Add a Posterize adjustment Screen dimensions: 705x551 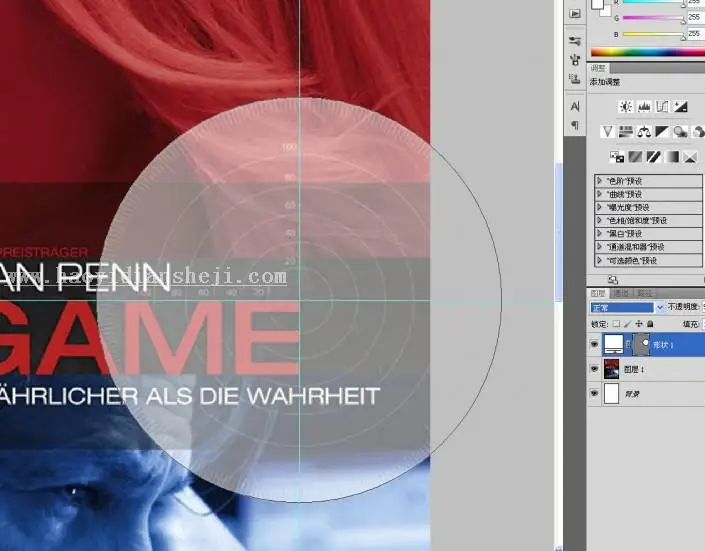click(635, 157)
